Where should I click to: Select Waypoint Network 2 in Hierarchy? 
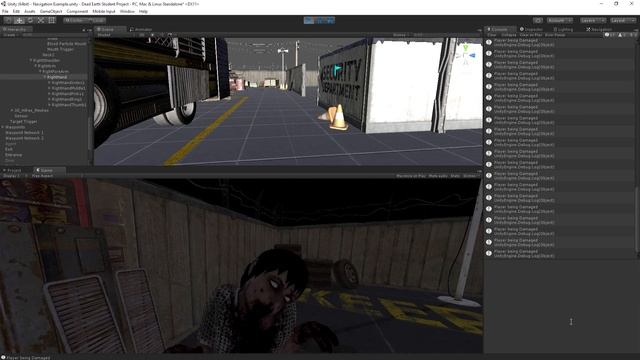click(24, 138)
